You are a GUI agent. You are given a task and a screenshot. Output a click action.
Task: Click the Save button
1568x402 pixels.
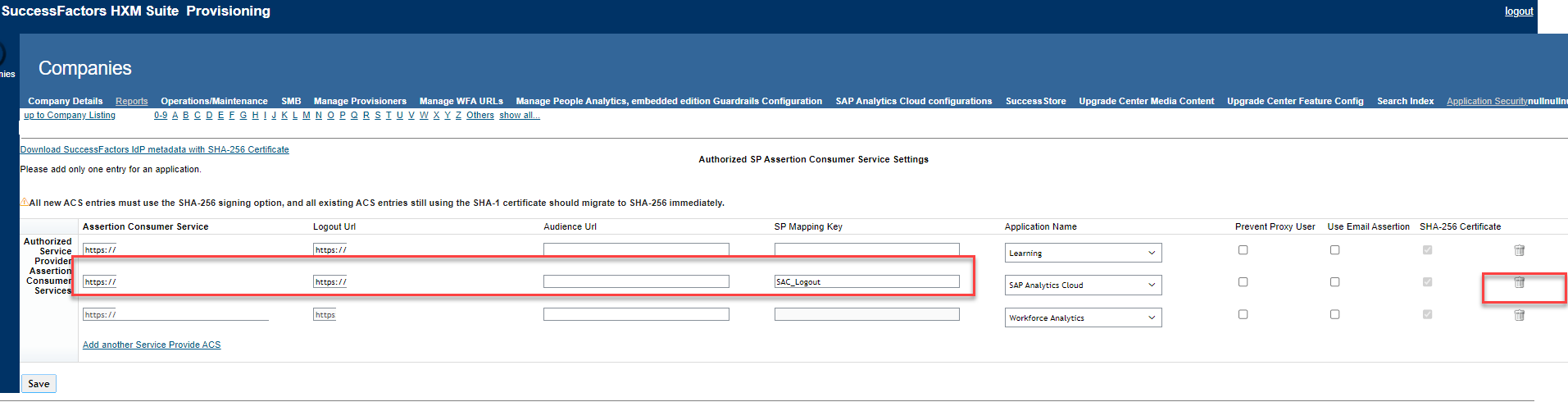(39, 383)
